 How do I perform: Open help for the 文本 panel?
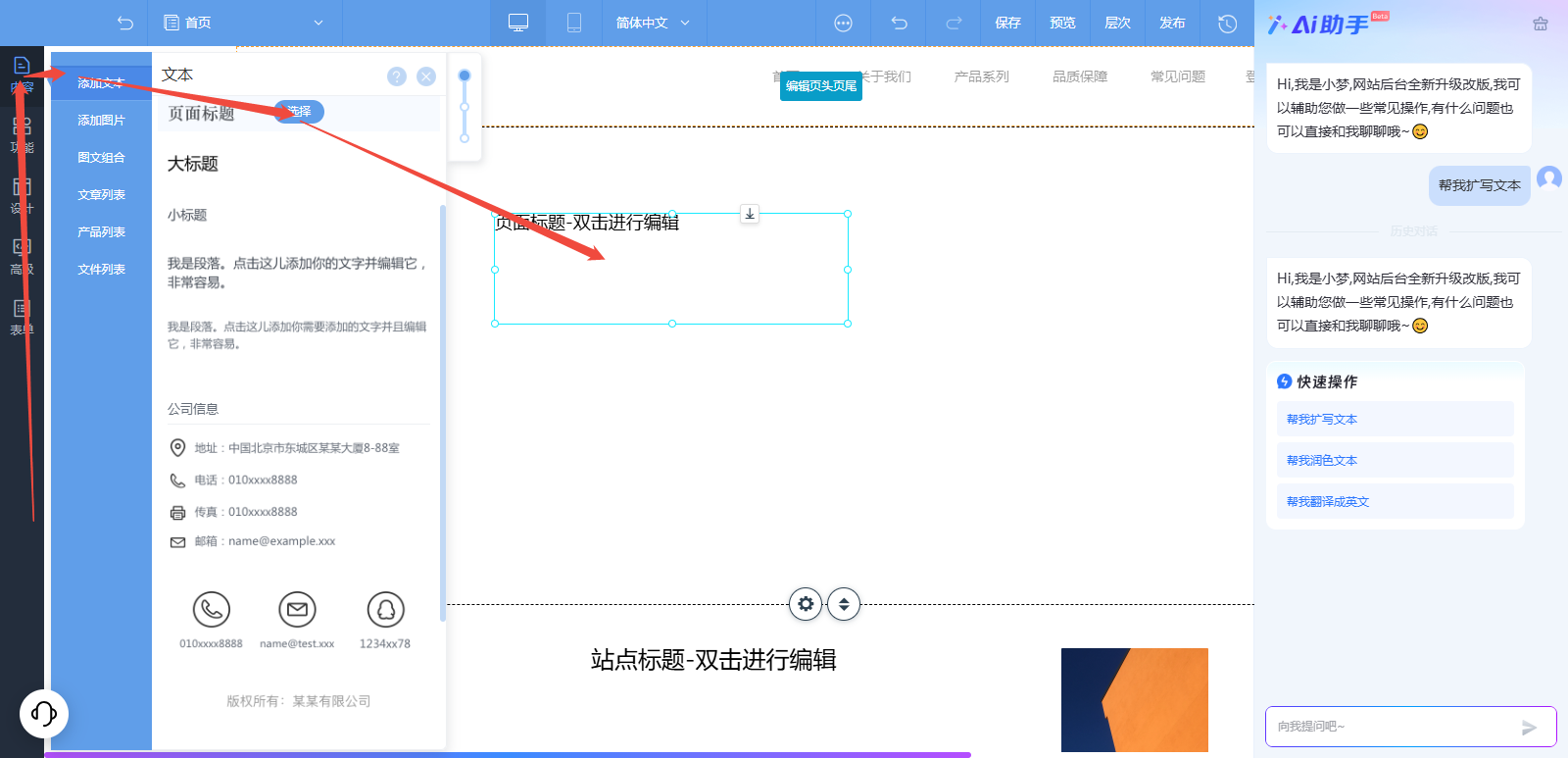(x=396, y=76)
